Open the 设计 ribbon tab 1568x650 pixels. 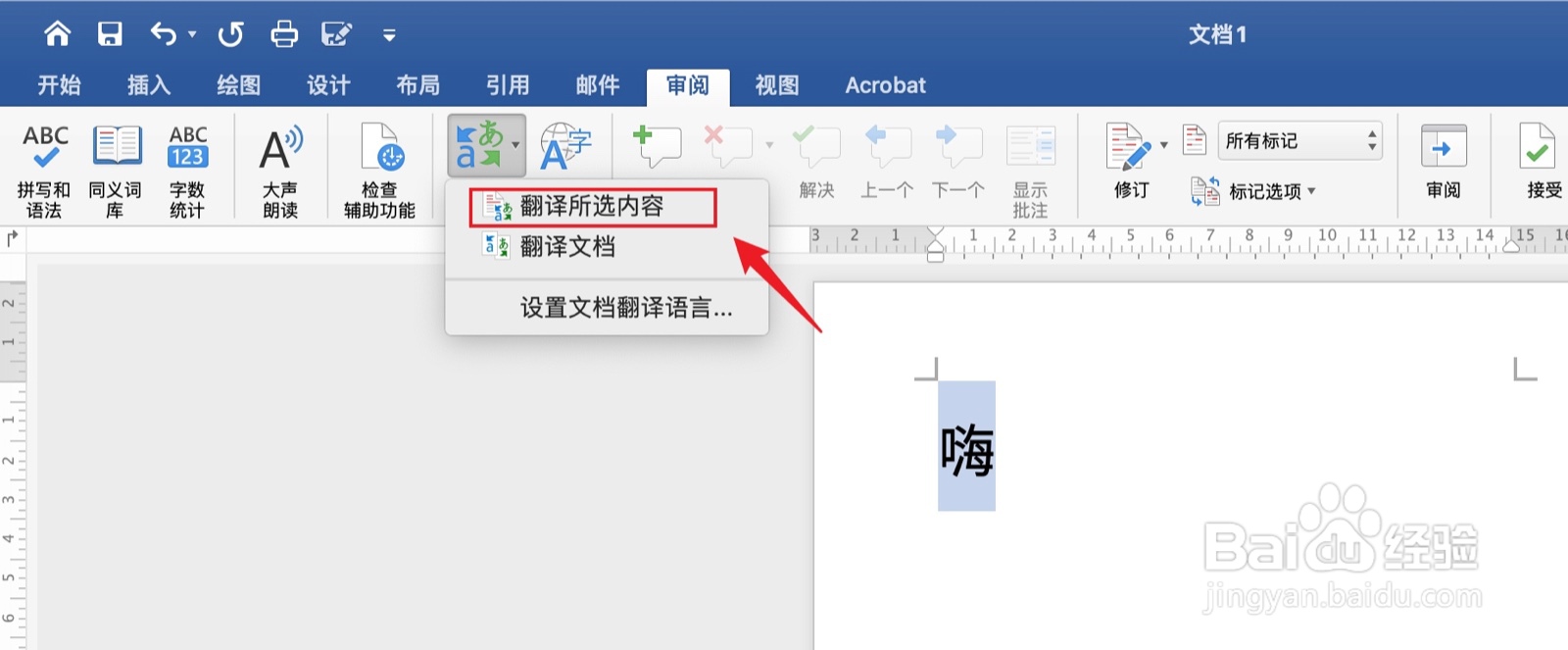click(328, 85)
